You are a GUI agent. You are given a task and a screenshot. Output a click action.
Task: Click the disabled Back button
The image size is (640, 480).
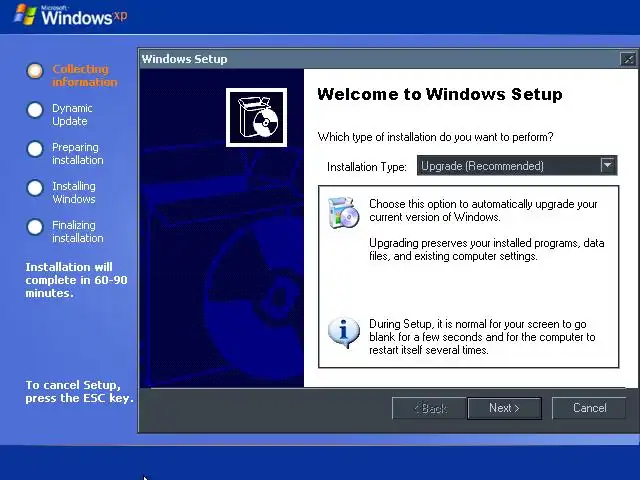pos(429,408)
